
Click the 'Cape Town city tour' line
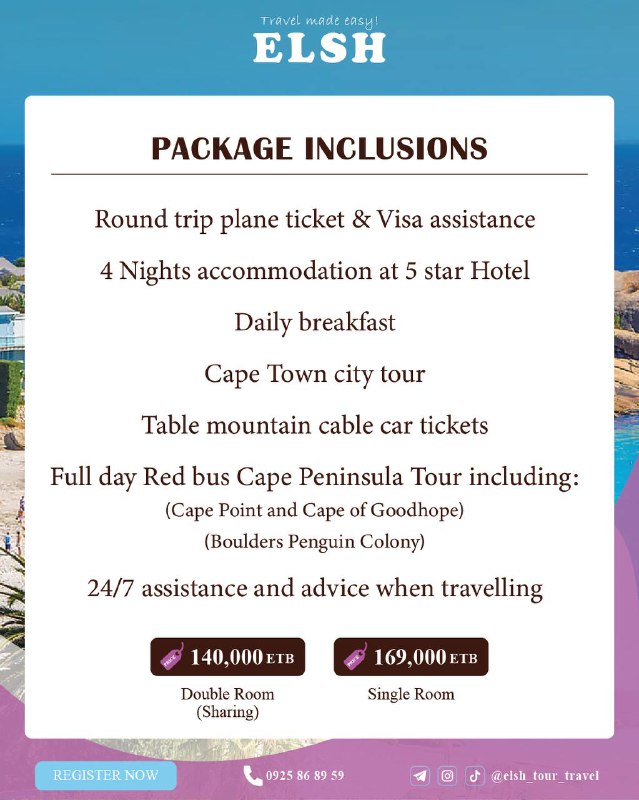point(315,374)
